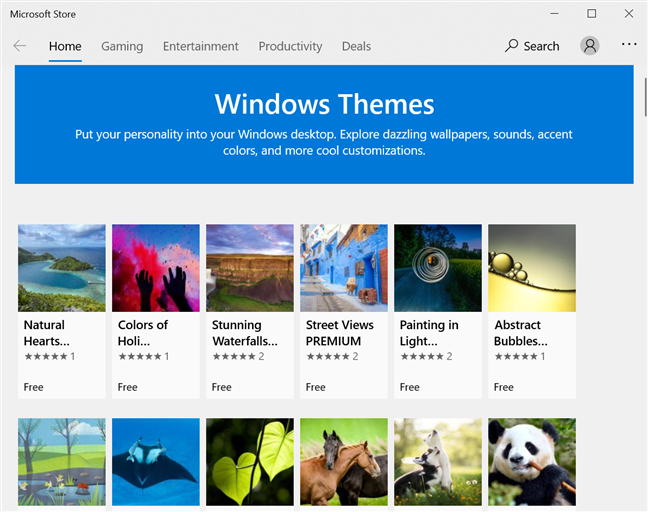Open Natural Hearts theme thumbnail
Viewport: 648px width, 512px height.
click(x=62, y=268)
